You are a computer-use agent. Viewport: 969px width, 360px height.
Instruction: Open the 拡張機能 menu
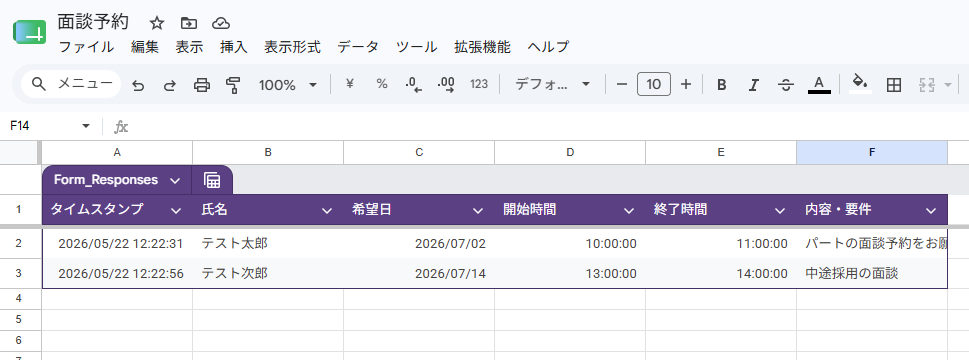click(x=482, y=47)
